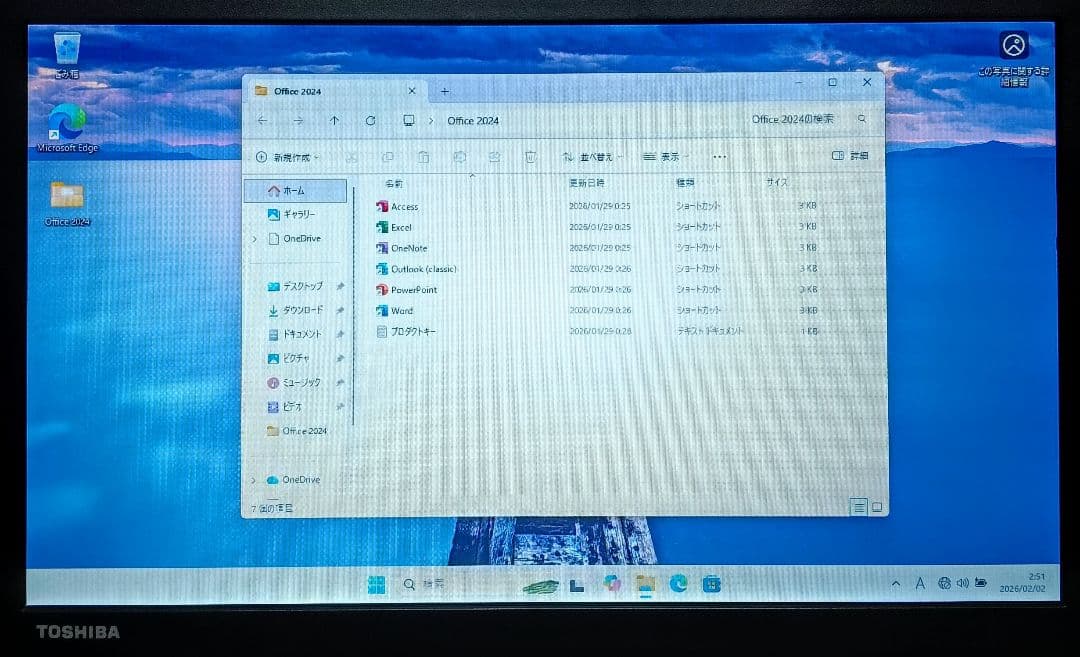Open the ... see more menu
The image size is (1080, 657).
(x=719, y=157)
